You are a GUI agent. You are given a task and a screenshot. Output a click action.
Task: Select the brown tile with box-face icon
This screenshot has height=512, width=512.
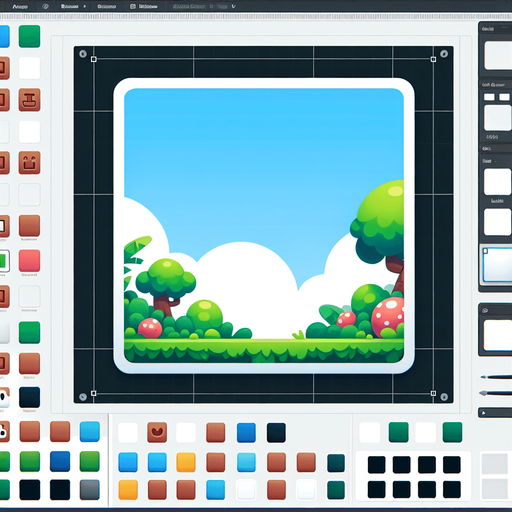(29, 163)
